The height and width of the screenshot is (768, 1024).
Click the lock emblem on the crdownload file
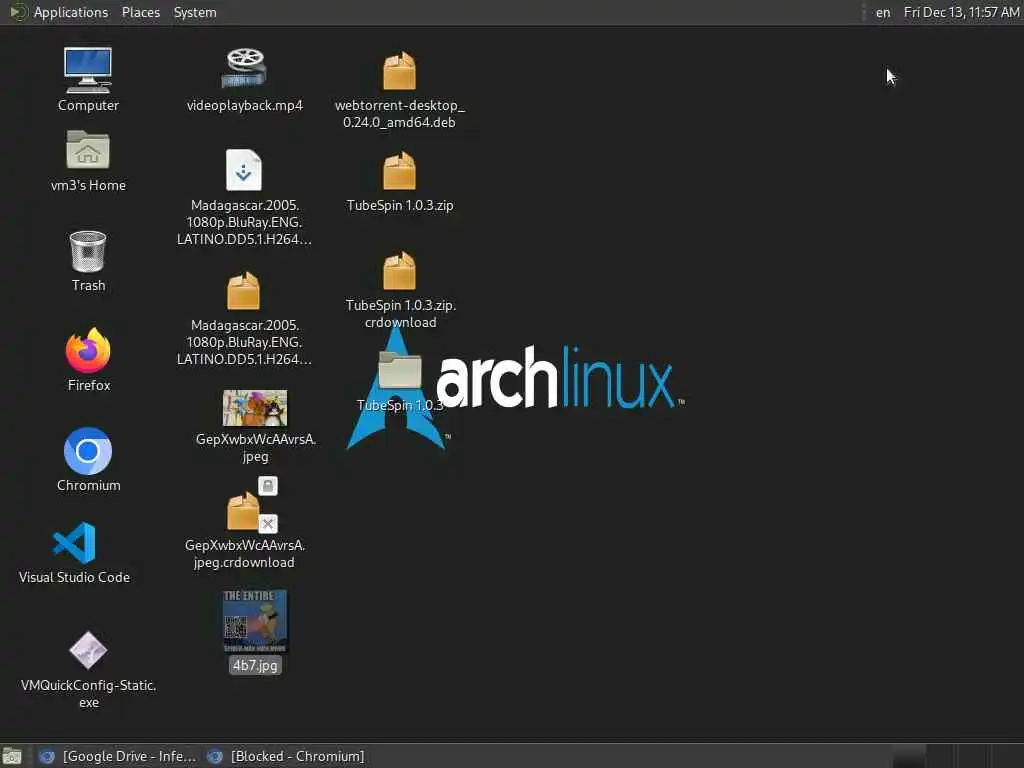pyautogui.click(x=268, y=486)
